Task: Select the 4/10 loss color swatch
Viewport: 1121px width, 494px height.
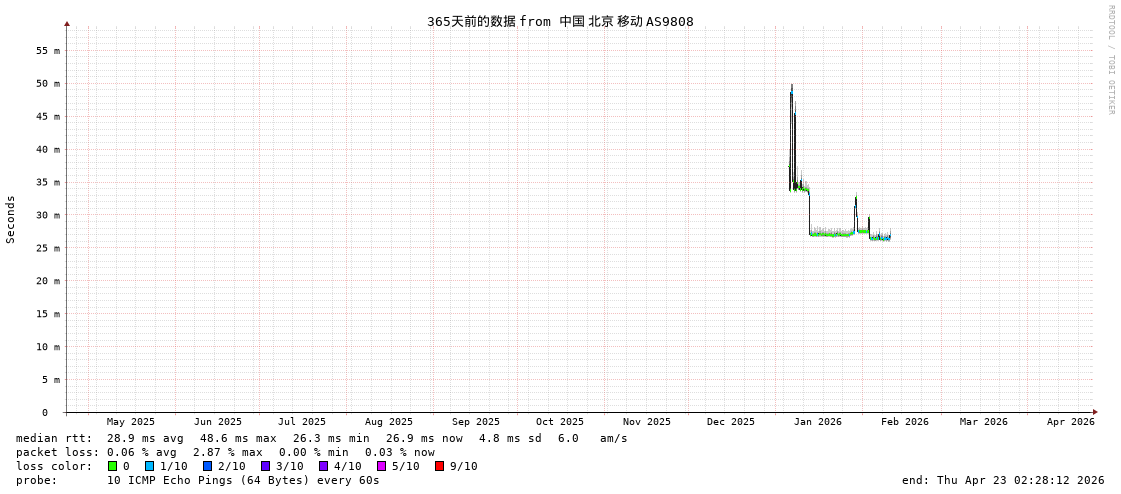Action: [x=323, y=466]
